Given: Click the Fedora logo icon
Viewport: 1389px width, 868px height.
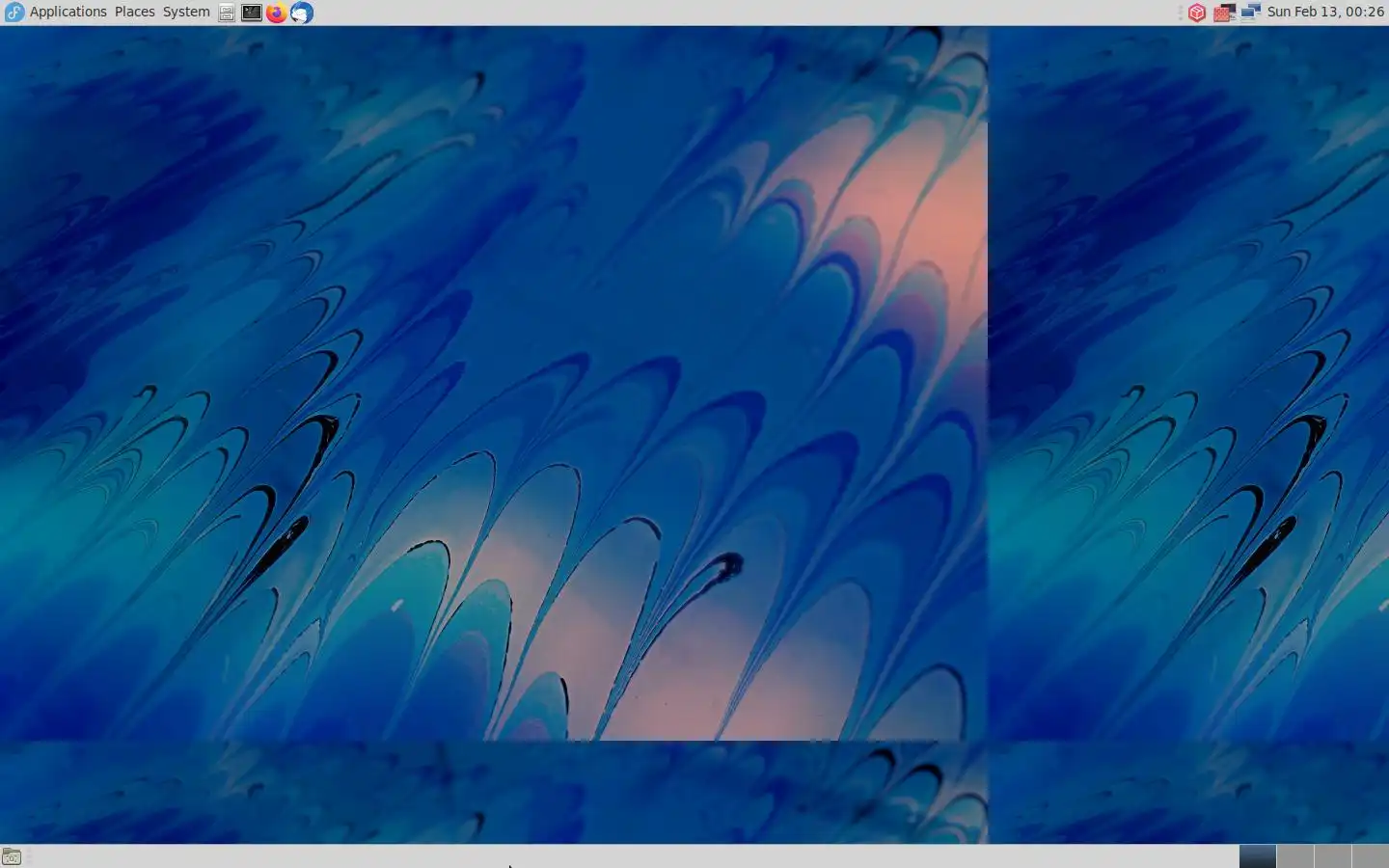Looking at the screenshot, I should click(14, 13).
